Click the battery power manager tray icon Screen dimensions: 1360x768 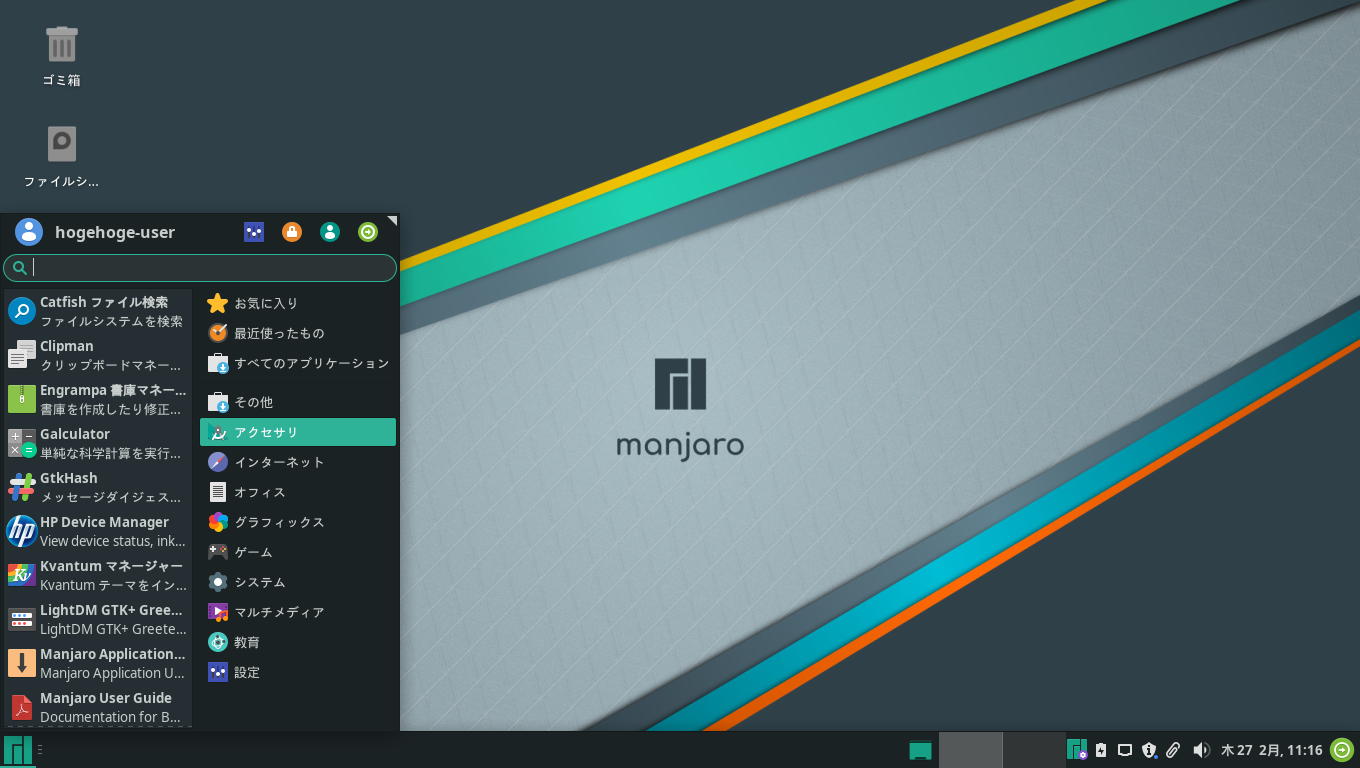[1101, 750]
